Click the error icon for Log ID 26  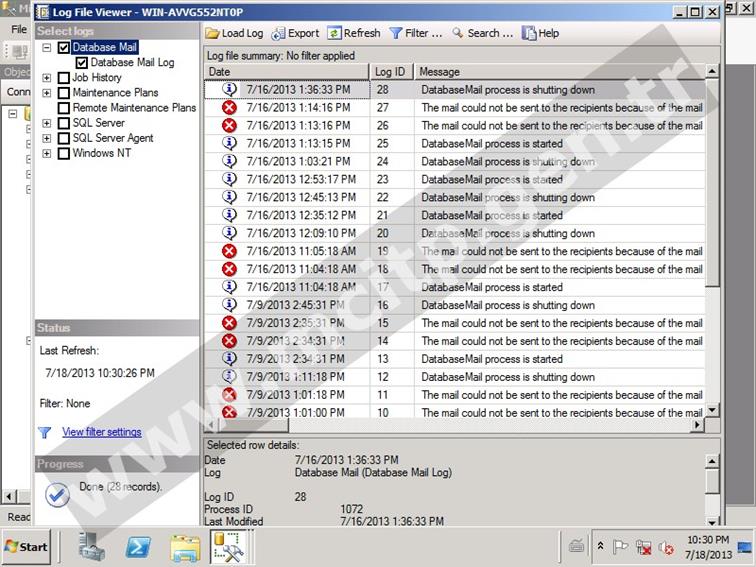tap(230, 125)
